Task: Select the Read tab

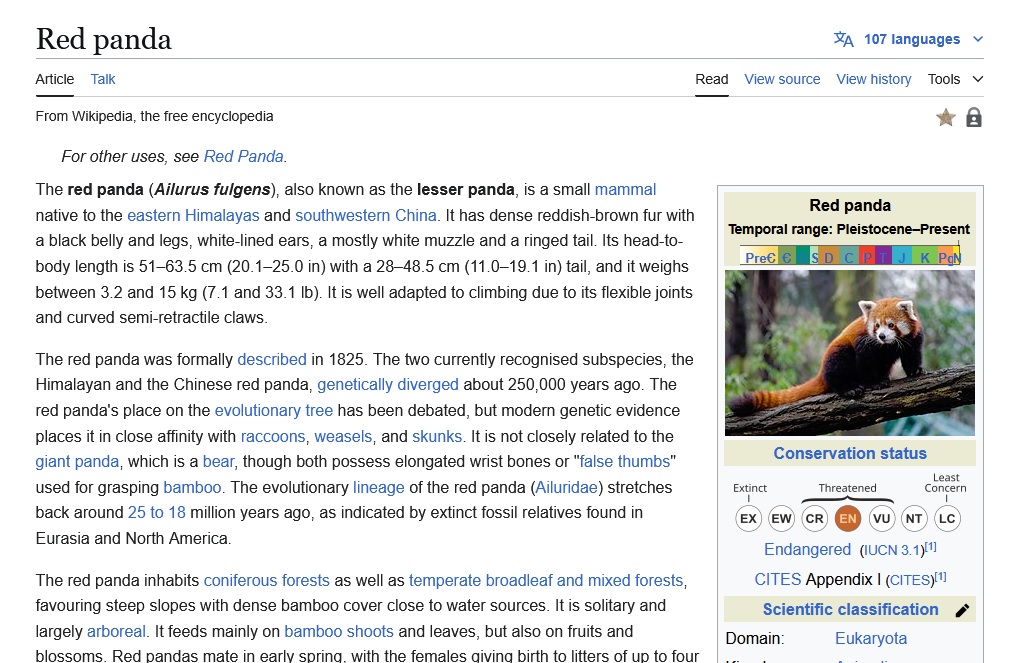Action: pos(711,79)
